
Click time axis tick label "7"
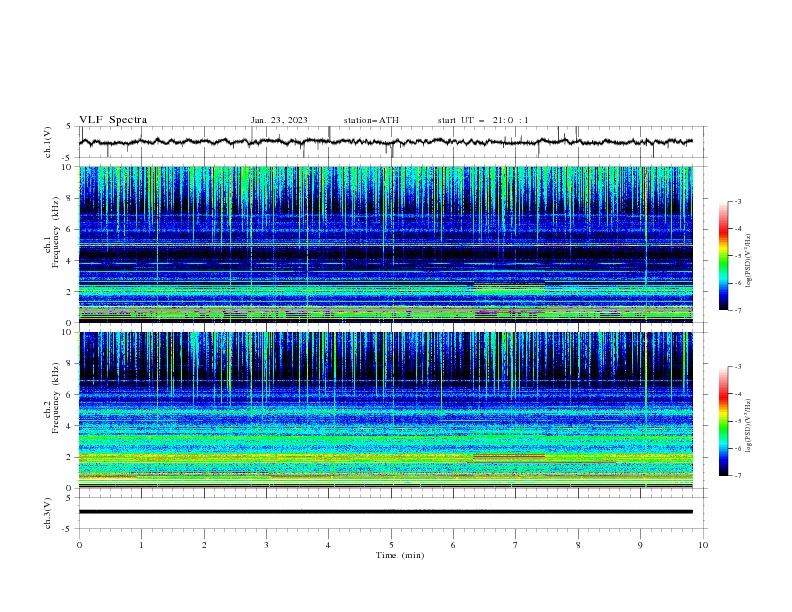point(515,545)
